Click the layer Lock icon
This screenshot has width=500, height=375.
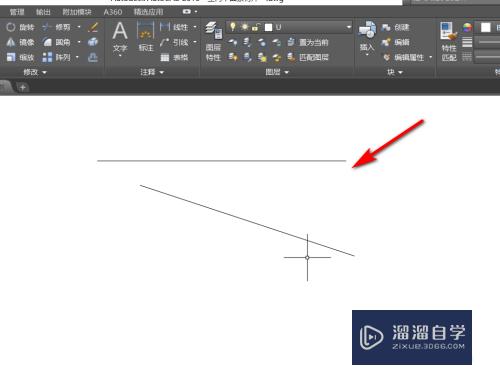(x=276, y=42)
